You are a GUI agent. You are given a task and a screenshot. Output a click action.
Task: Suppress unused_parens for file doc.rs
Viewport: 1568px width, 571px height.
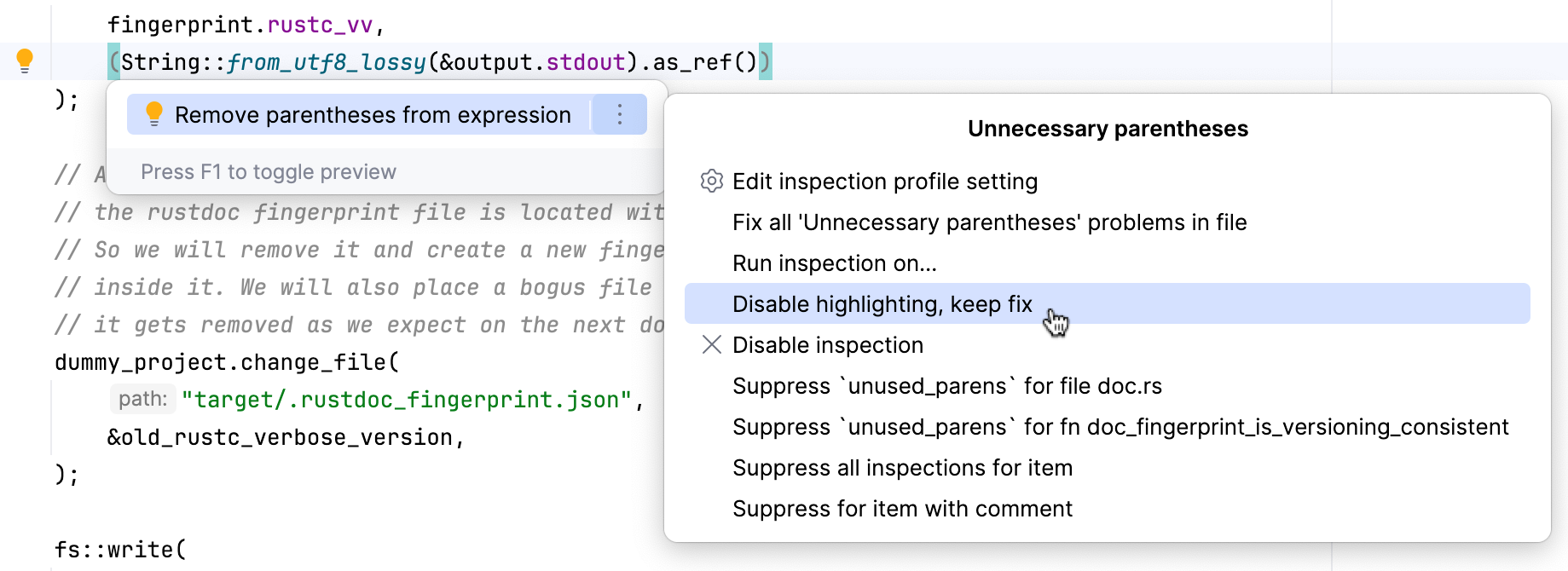click(x=950, y=386)
